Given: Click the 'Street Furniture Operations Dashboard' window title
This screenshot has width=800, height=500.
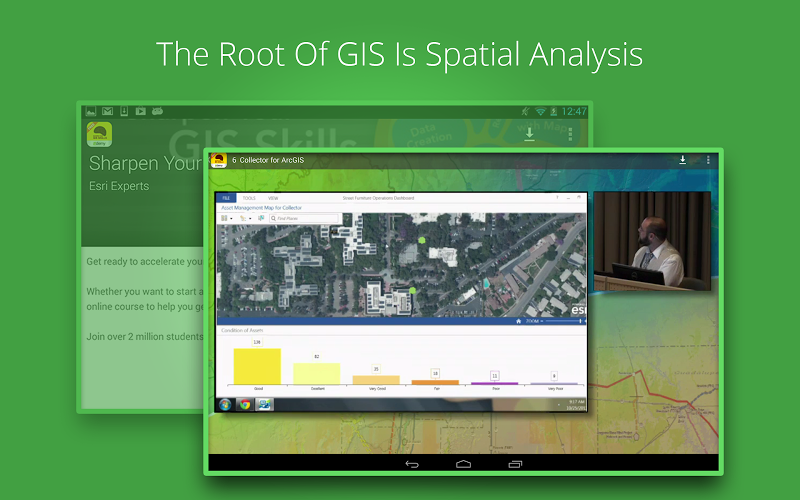Looking at the screenshot, I should click(378, 198).
